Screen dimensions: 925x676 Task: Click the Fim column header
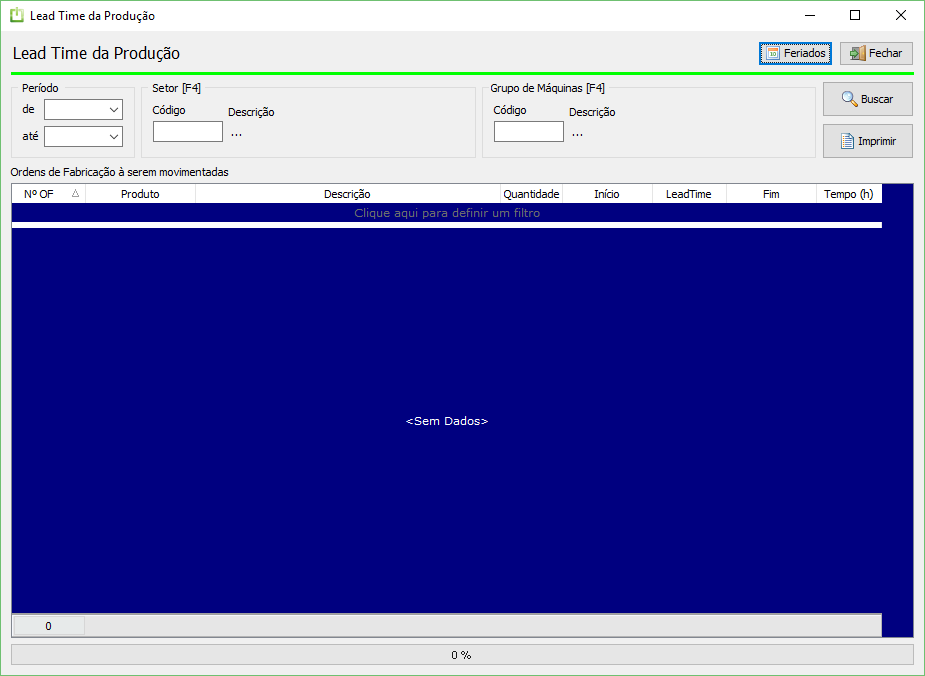(770, 194)
